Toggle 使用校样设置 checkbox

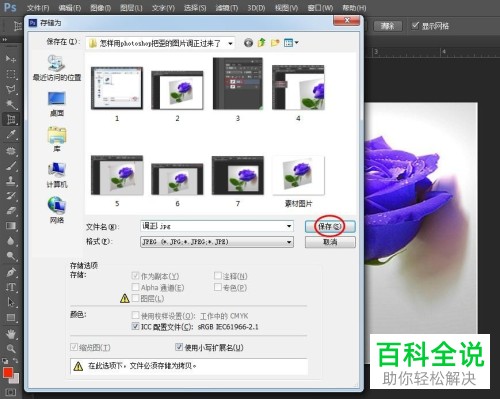pyautogui.click(x=135, y=315)
